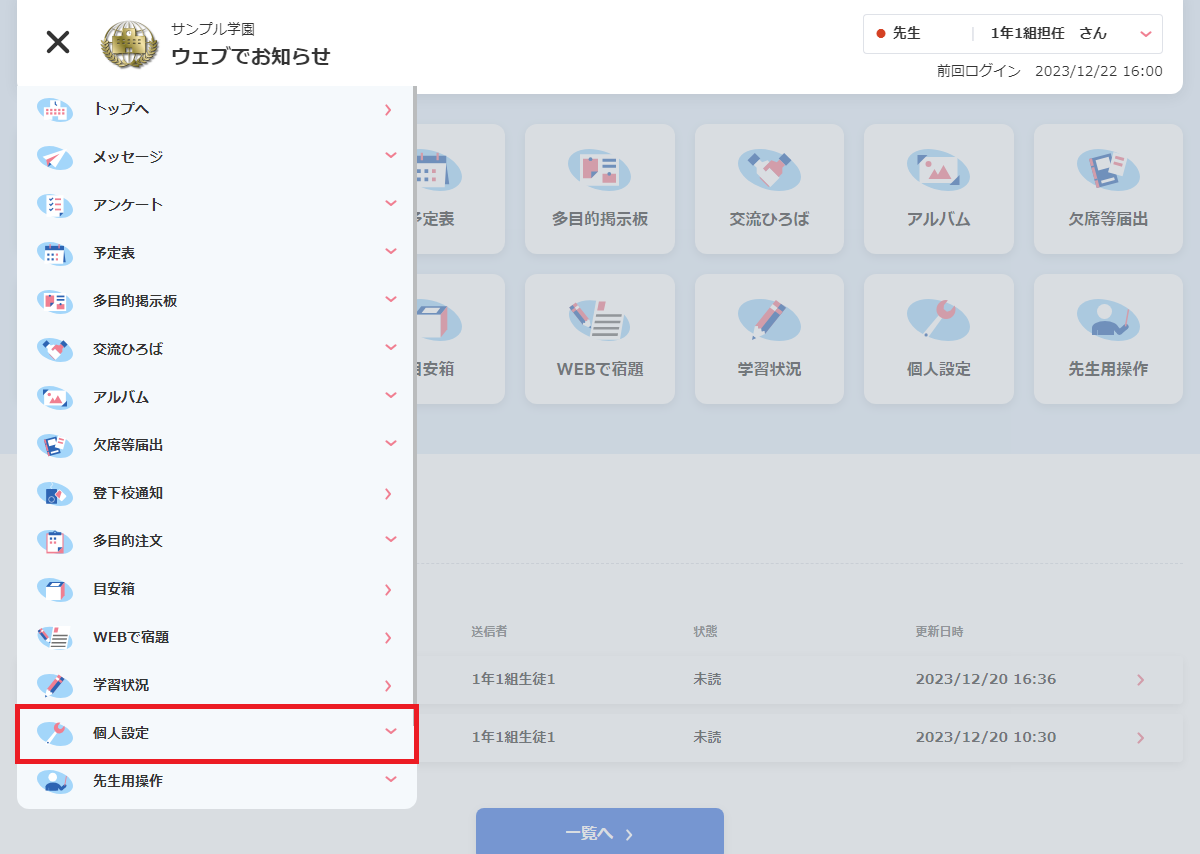The height and width of the screenshot is (854, 1200).
Task: Select 登下校通知 in the side menu
Action: pyautogui.click(x=127, y=493)
